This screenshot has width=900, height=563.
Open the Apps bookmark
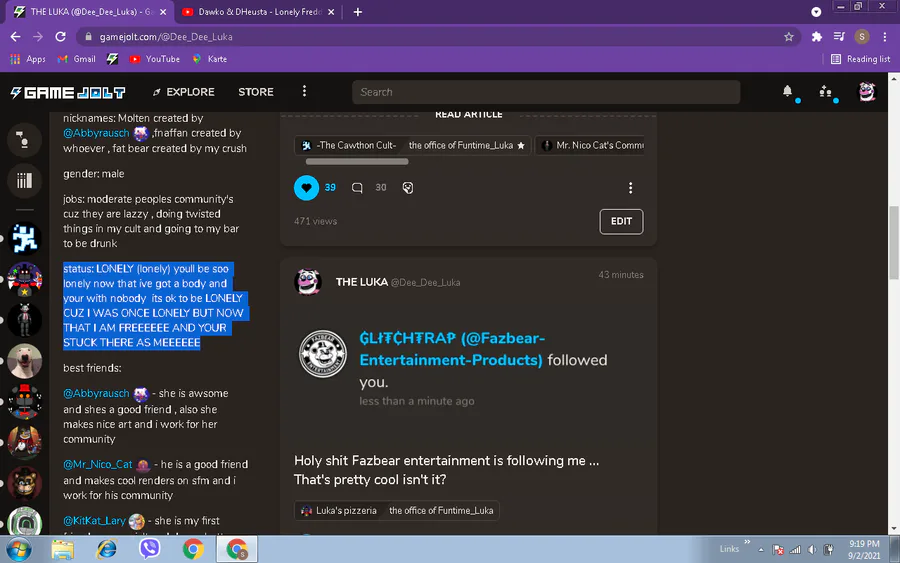tap(28, 59)
